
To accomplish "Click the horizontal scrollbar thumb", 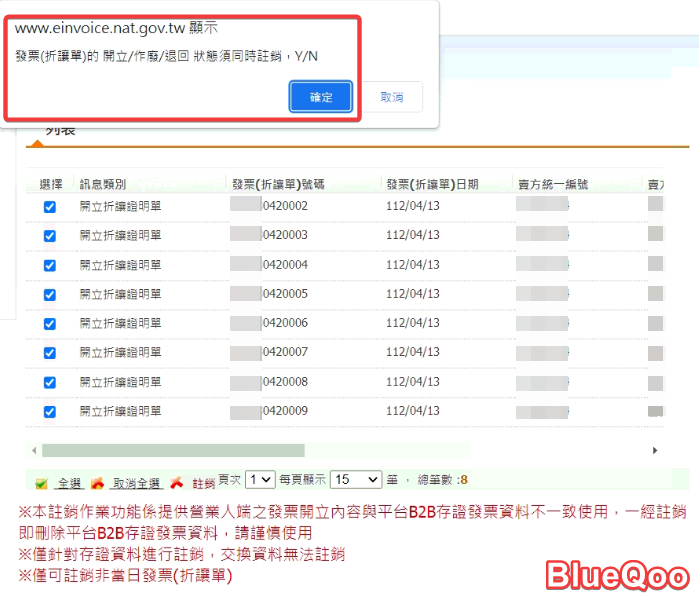I will pyautogui.click(x=172, y=451).
